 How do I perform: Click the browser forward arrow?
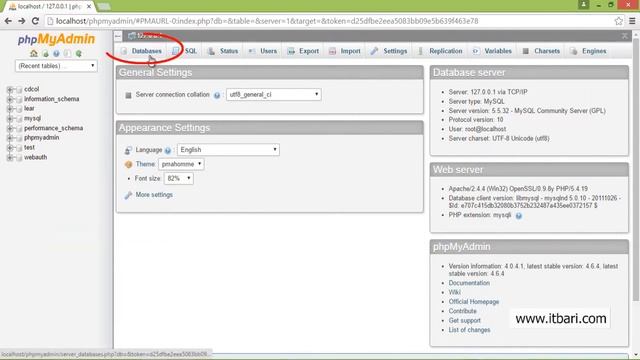click(x=22, y=21)
